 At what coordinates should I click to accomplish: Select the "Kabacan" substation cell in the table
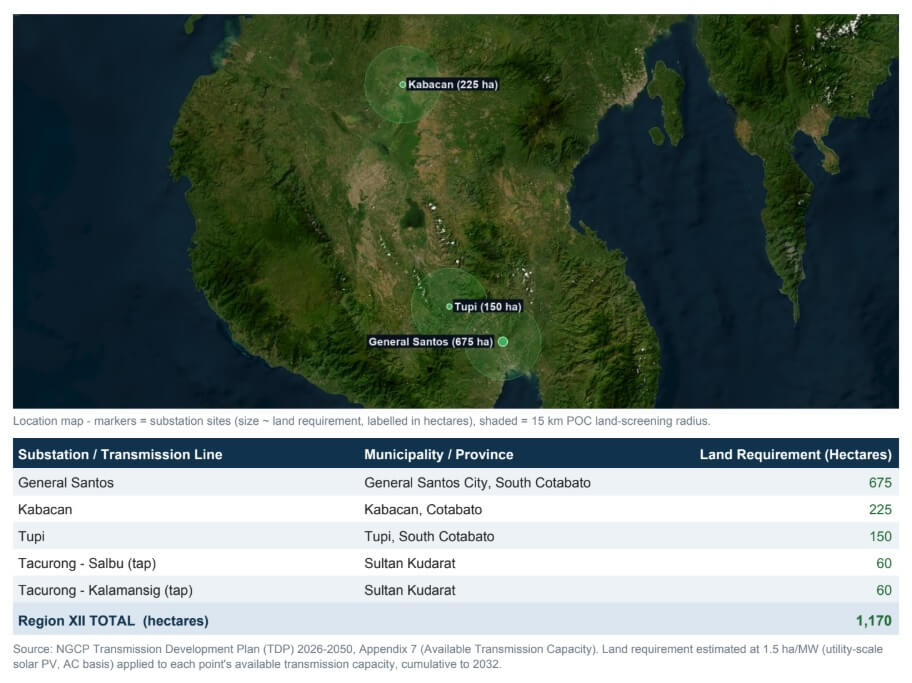coord(45,509)
